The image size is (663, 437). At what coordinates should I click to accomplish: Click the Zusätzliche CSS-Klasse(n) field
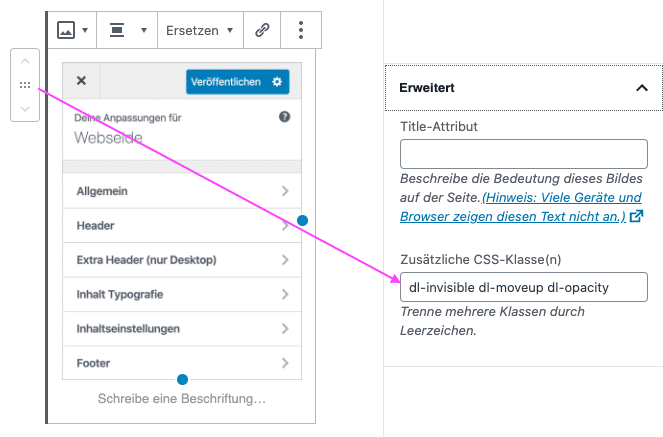pyautogui.click(x=523, y=287)
